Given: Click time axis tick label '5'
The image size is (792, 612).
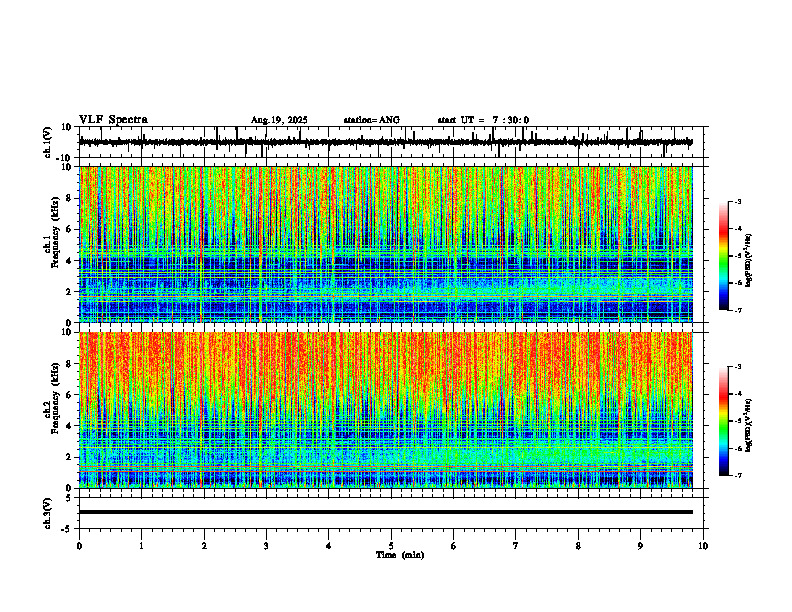Looking at the screenshot, I should (391, 546).
